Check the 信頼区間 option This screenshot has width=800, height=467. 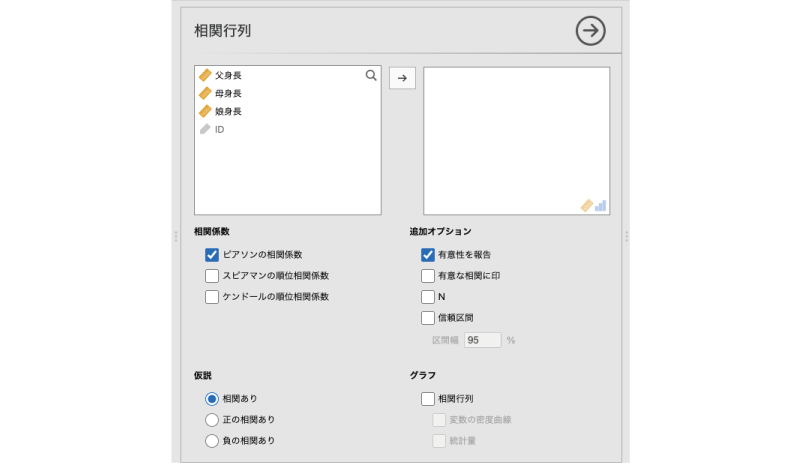428,318
